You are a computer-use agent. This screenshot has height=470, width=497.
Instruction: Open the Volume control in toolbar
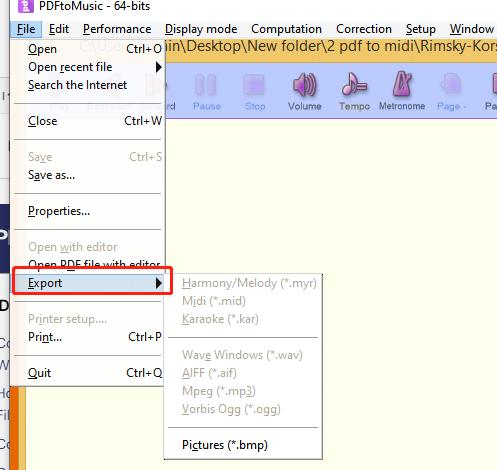pos(305,91)
